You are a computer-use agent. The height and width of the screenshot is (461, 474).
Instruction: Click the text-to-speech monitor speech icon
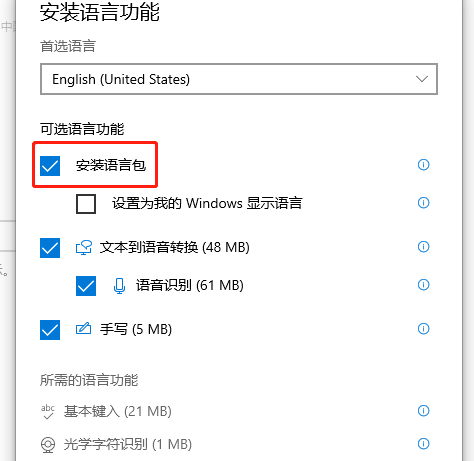(x=84, y=248)
